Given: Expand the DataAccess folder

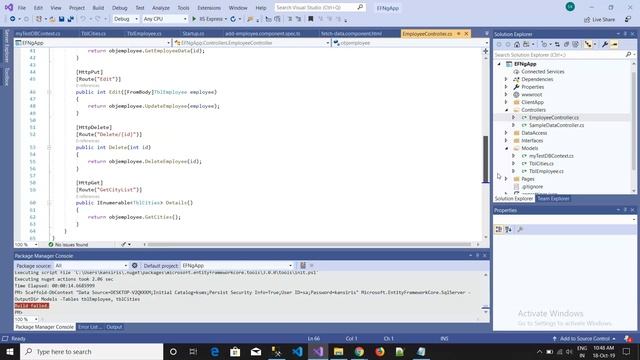Looking at the screenshot, I should [x=506, y=133].
